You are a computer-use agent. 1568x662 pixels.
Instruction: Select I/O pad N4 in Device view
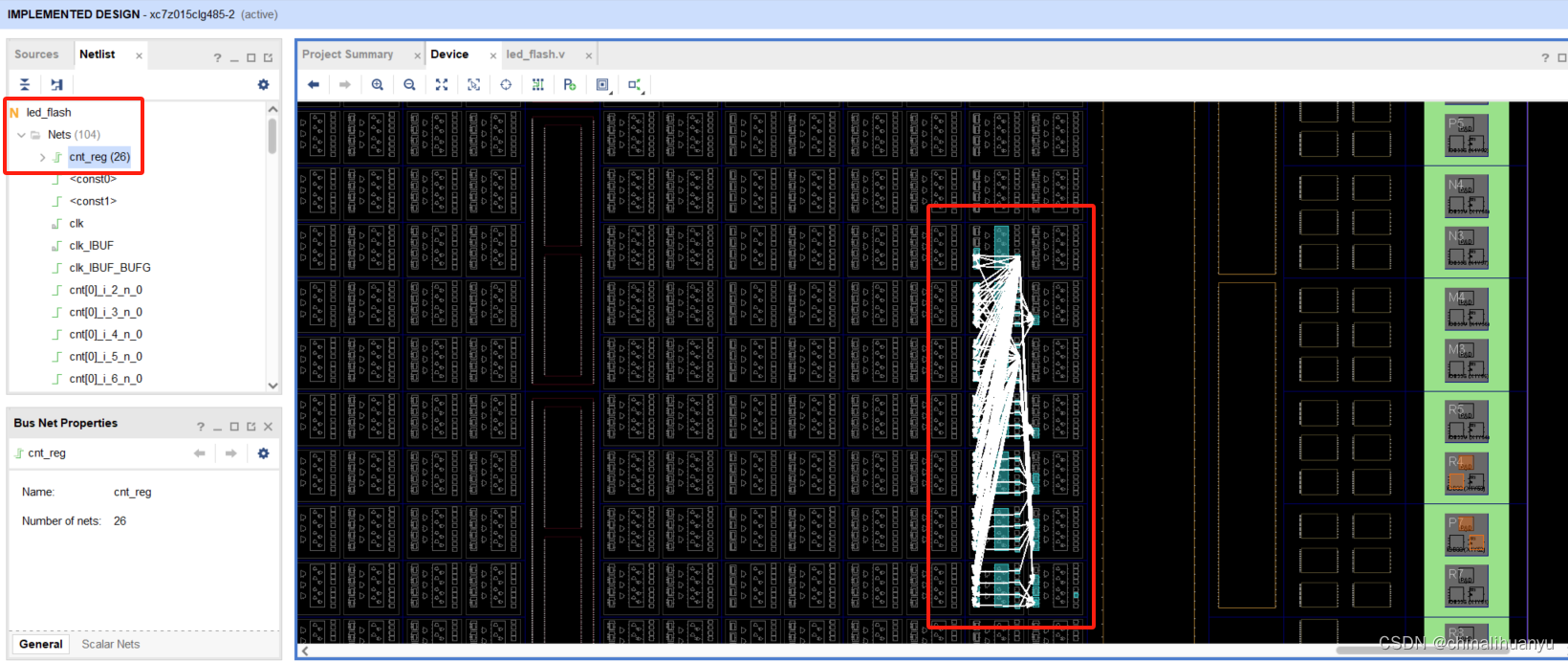pos(1466,195)
